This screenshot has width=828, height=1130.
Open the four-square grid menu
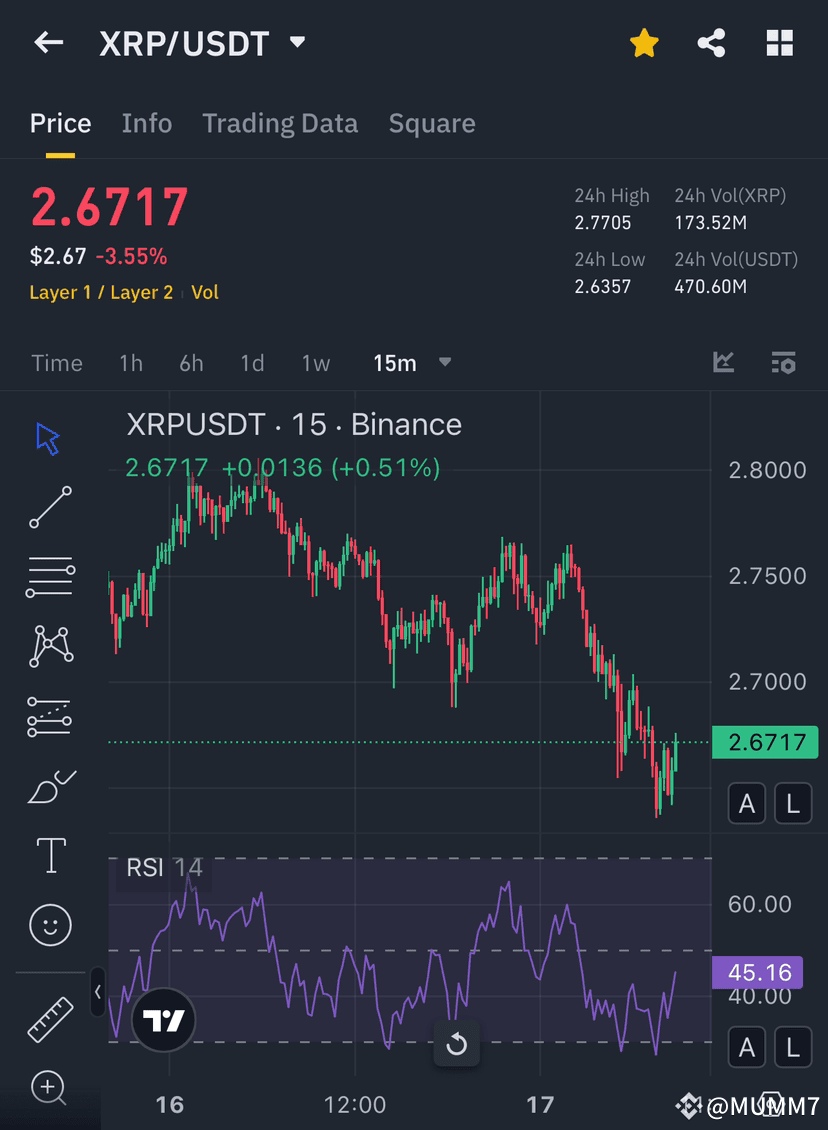[779, 43]
